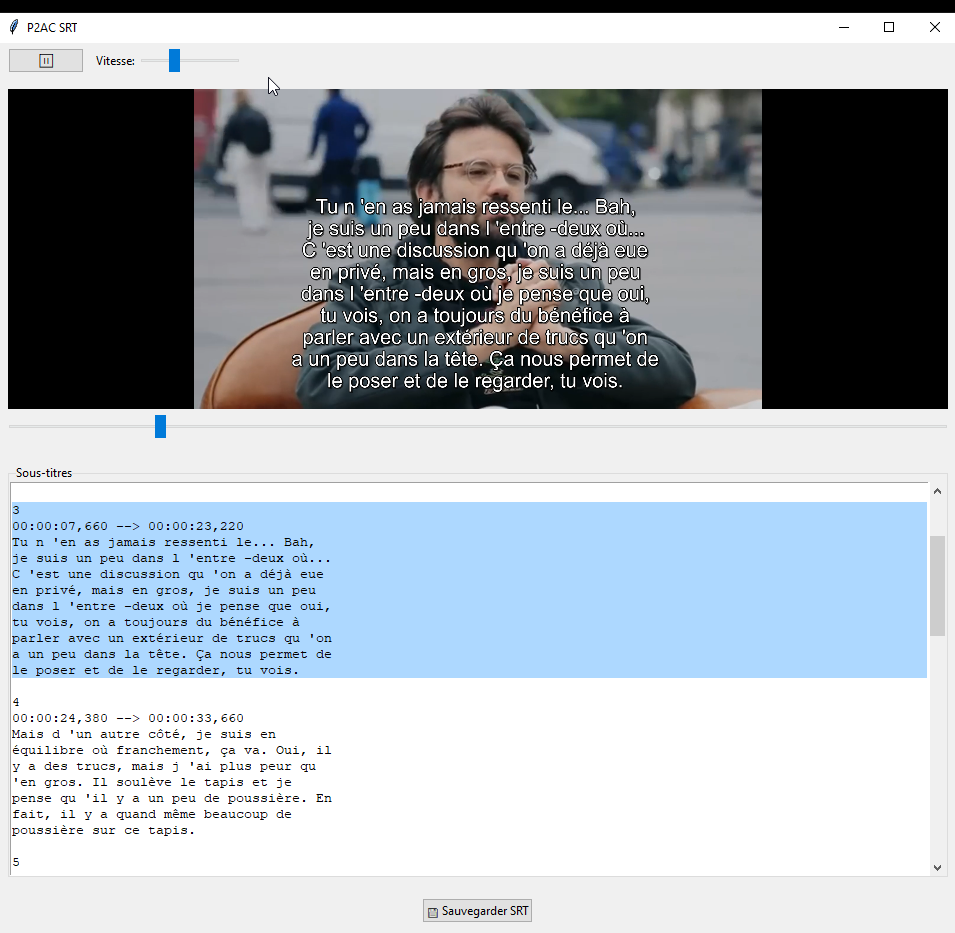955x933 pixels.
Task: Close the P2AC SRT window
Action: pos(935,28)
